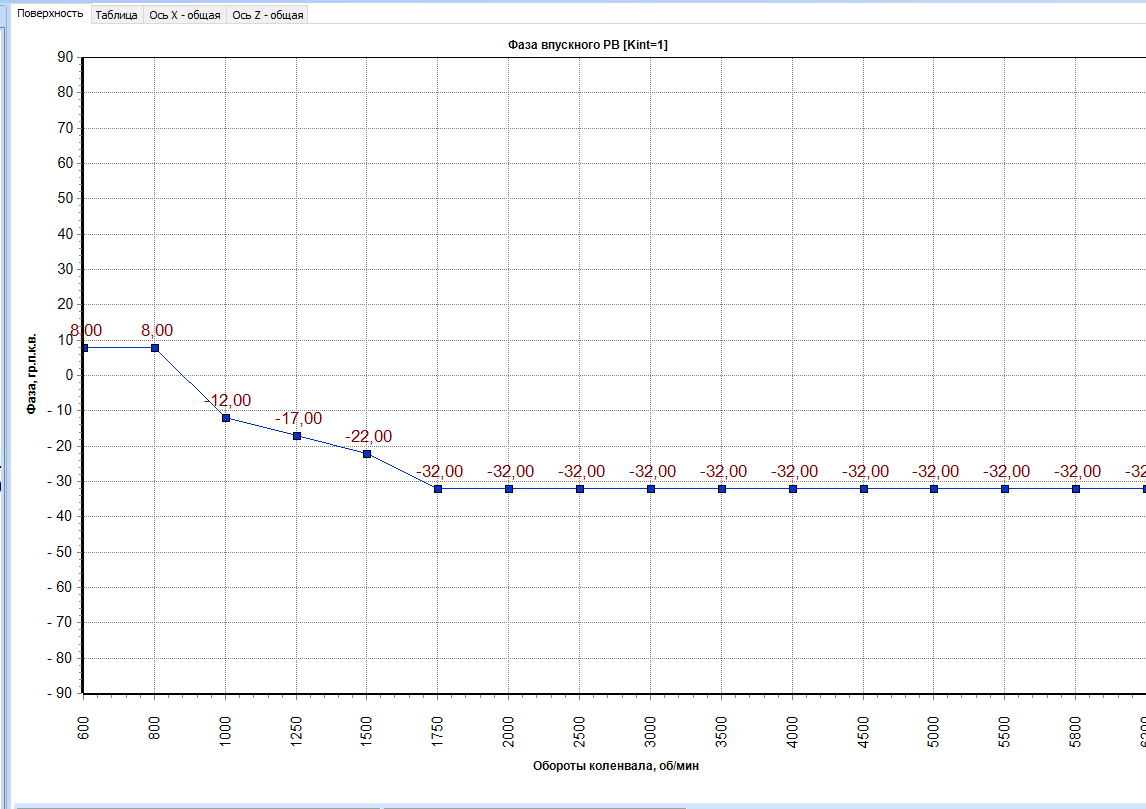Viewport: 1146px width, 809px height.
Task: Select the -22,00 point at 1500 rpm
Action: pos(367,454)
